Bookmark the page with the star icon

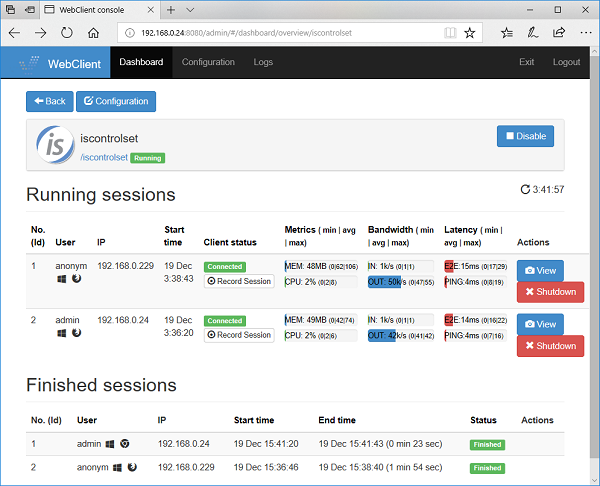coord(470,32)
